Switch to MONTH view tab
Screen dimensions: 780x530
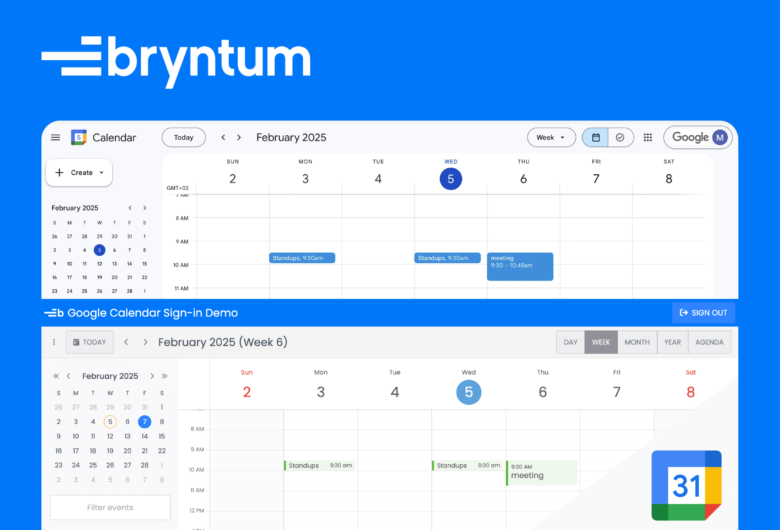pyautogui.click(x=637, y=342)
